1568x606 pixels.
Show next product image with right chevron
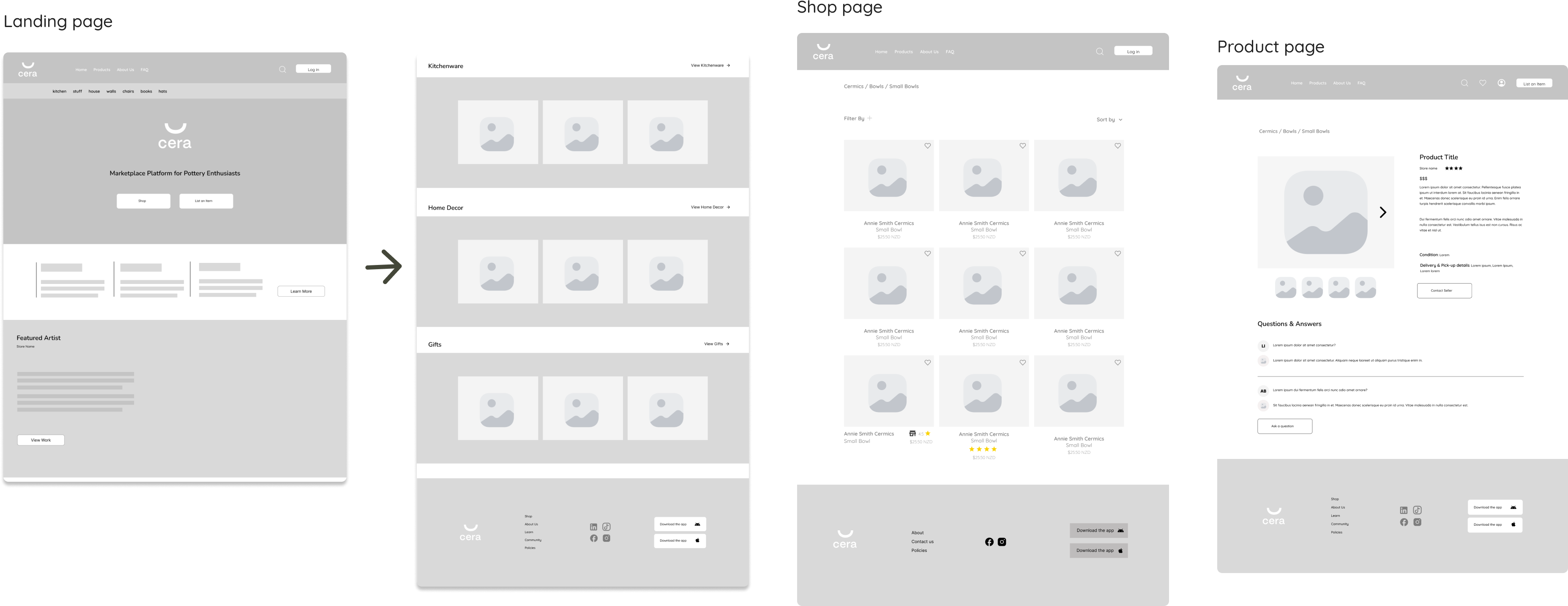1383,212
